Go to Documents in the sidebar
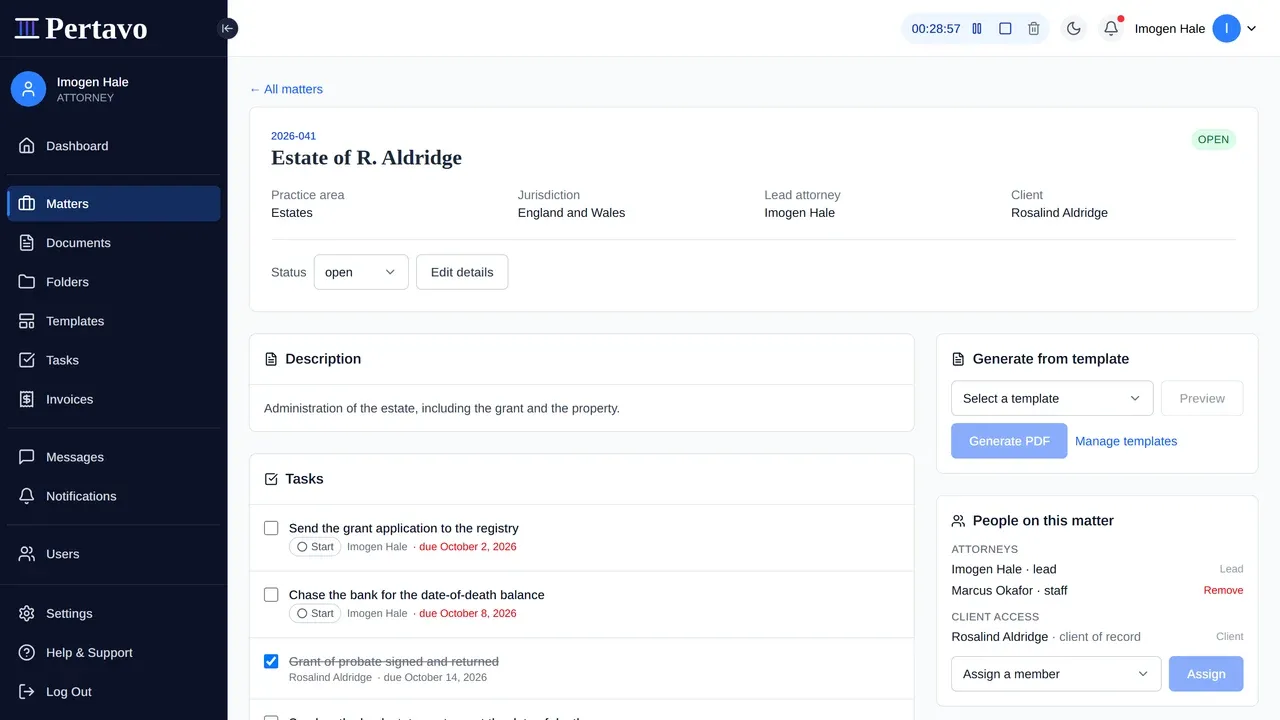The height and width of the screenshot is (720, 1280). point(114,243)
